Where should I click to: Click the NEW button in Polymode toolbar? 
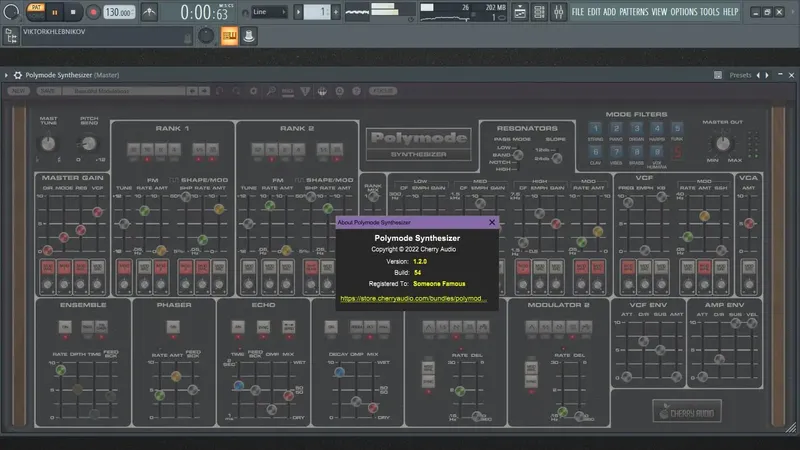click(x=18, y=91)
